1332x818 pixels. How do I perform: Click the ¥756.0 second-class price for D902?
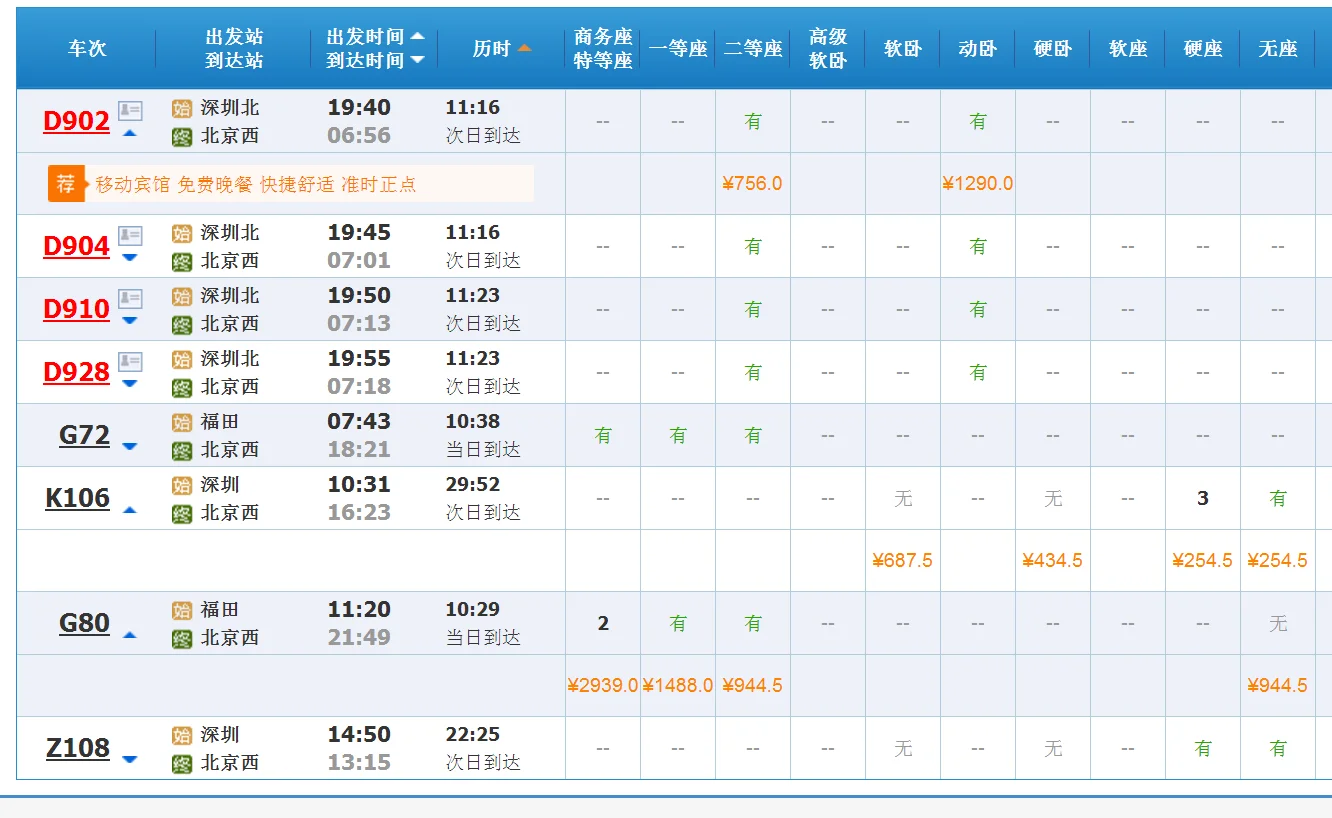pos(753,184)
